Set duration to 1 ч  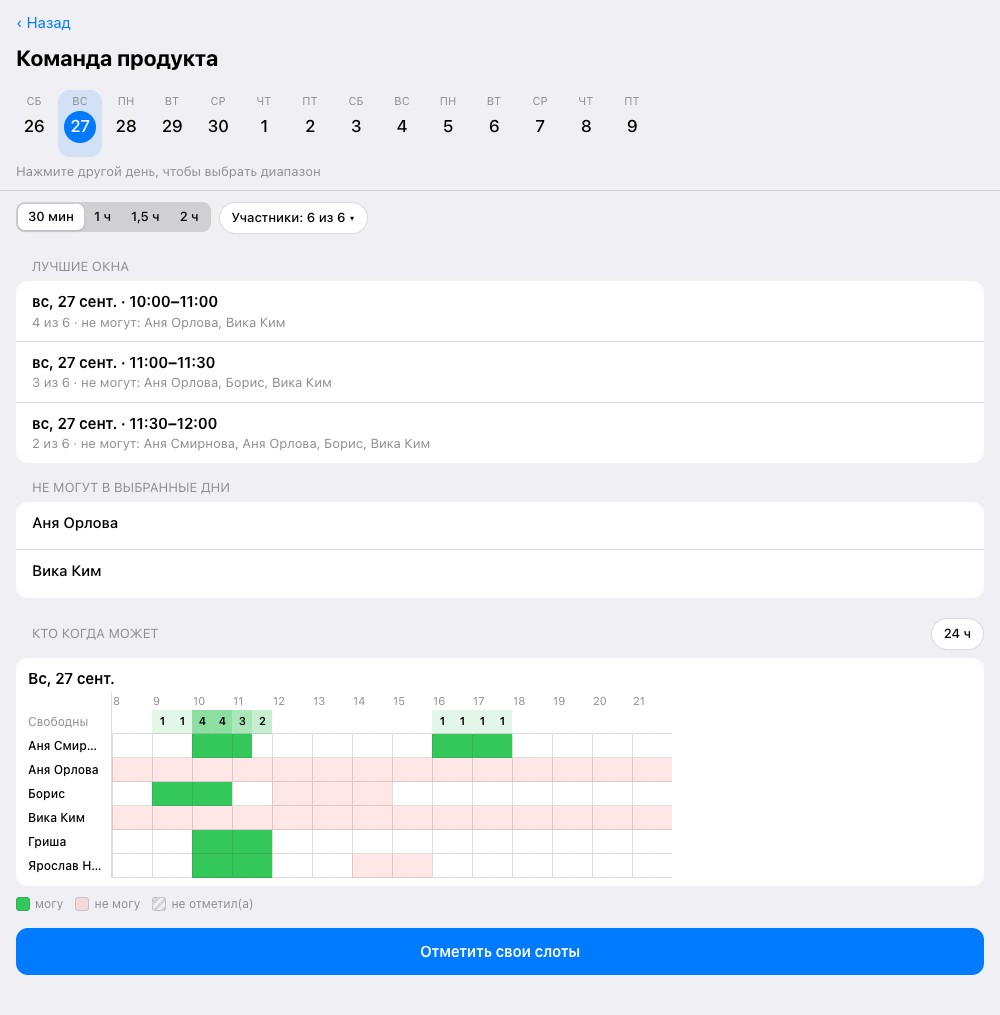coord(102,217)
